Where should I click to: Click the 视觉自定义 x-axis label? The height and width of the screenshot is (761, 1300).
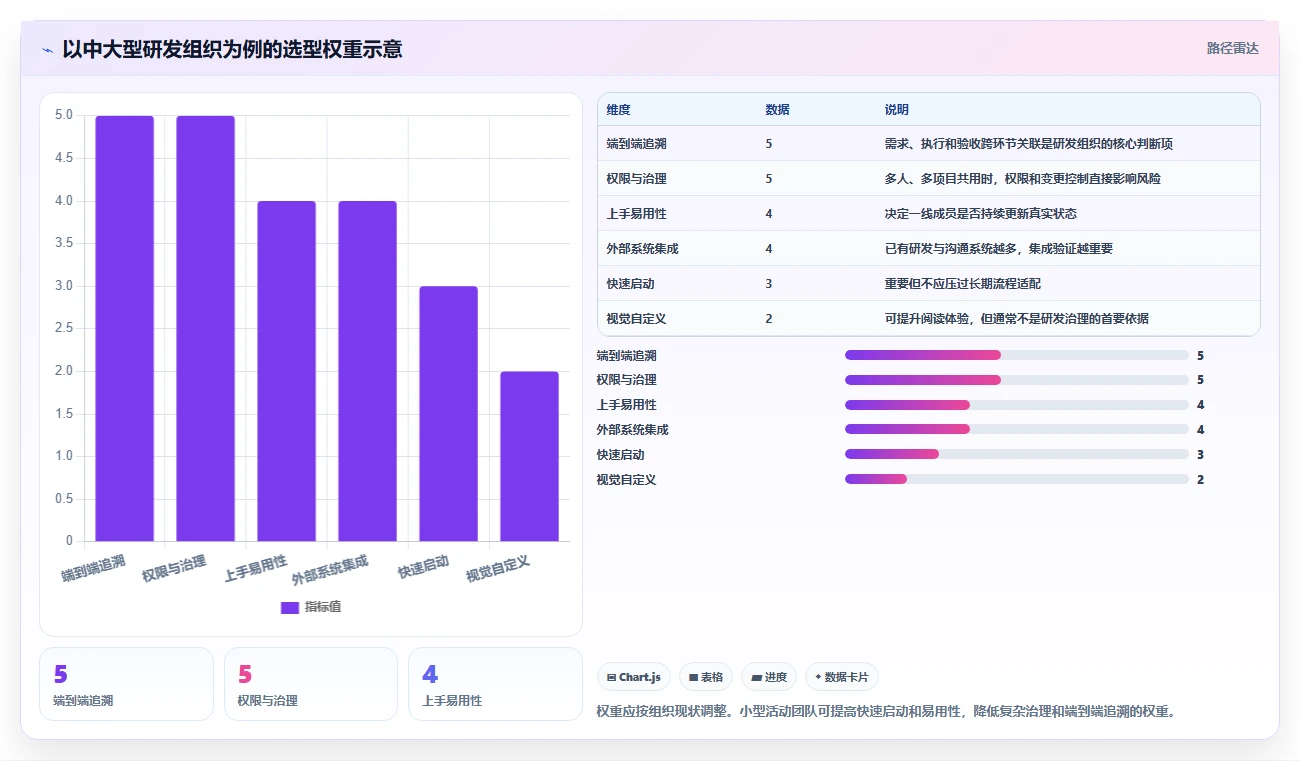pyautogui.click(x=498, y=568)
